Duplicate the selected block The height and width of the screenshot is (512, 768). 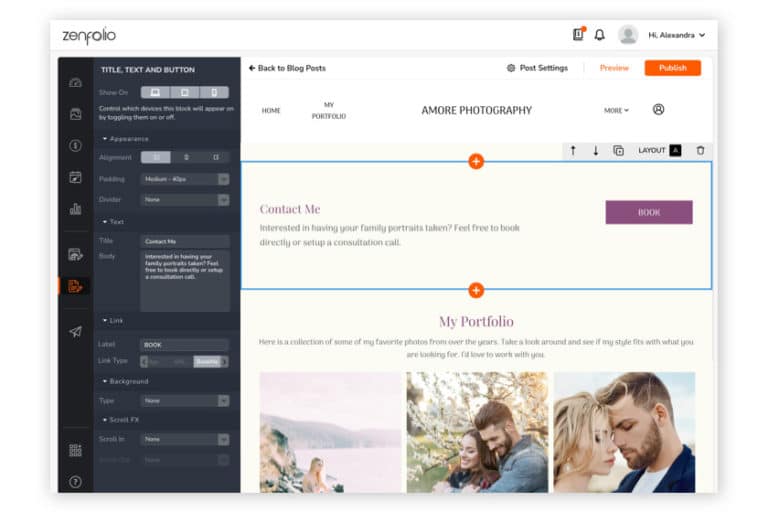pyautogui.click(x=619, y=150)
